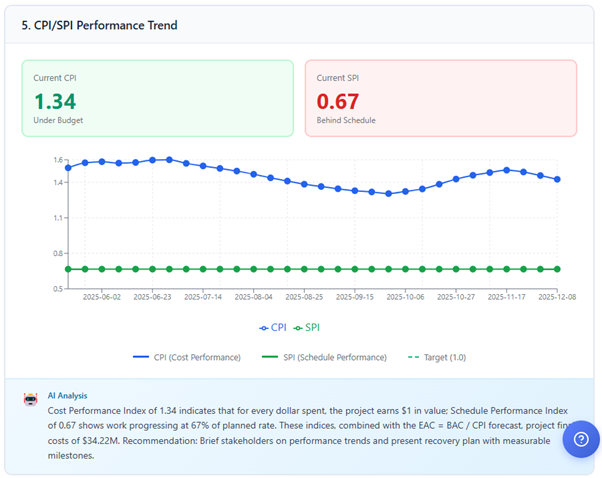Click the rightmost green SPI data point

click(x=557, y=269)
